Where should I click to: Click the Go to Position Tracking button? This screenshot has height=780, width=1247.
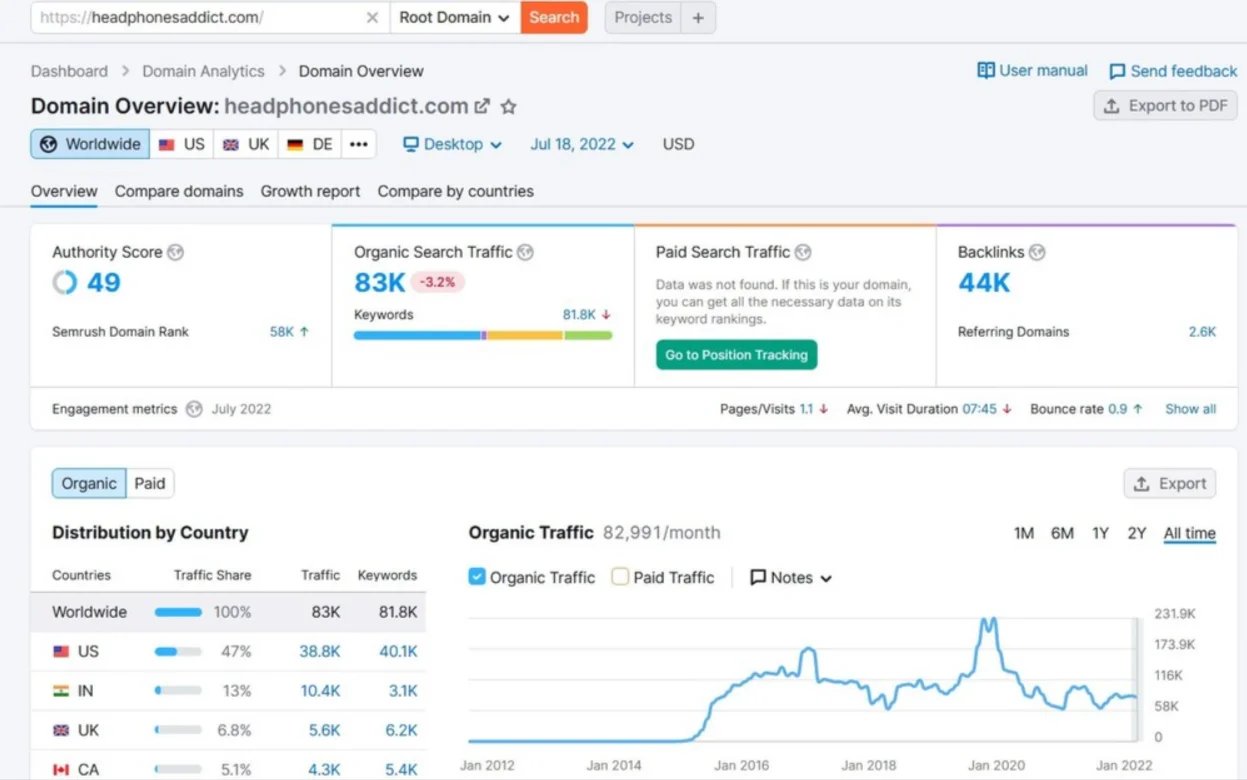coord(736,355)
